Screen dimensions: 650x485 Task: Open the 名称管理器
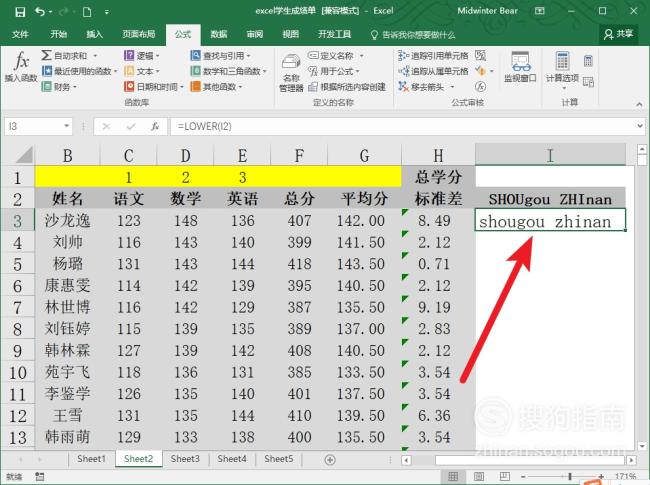point(291,72)
